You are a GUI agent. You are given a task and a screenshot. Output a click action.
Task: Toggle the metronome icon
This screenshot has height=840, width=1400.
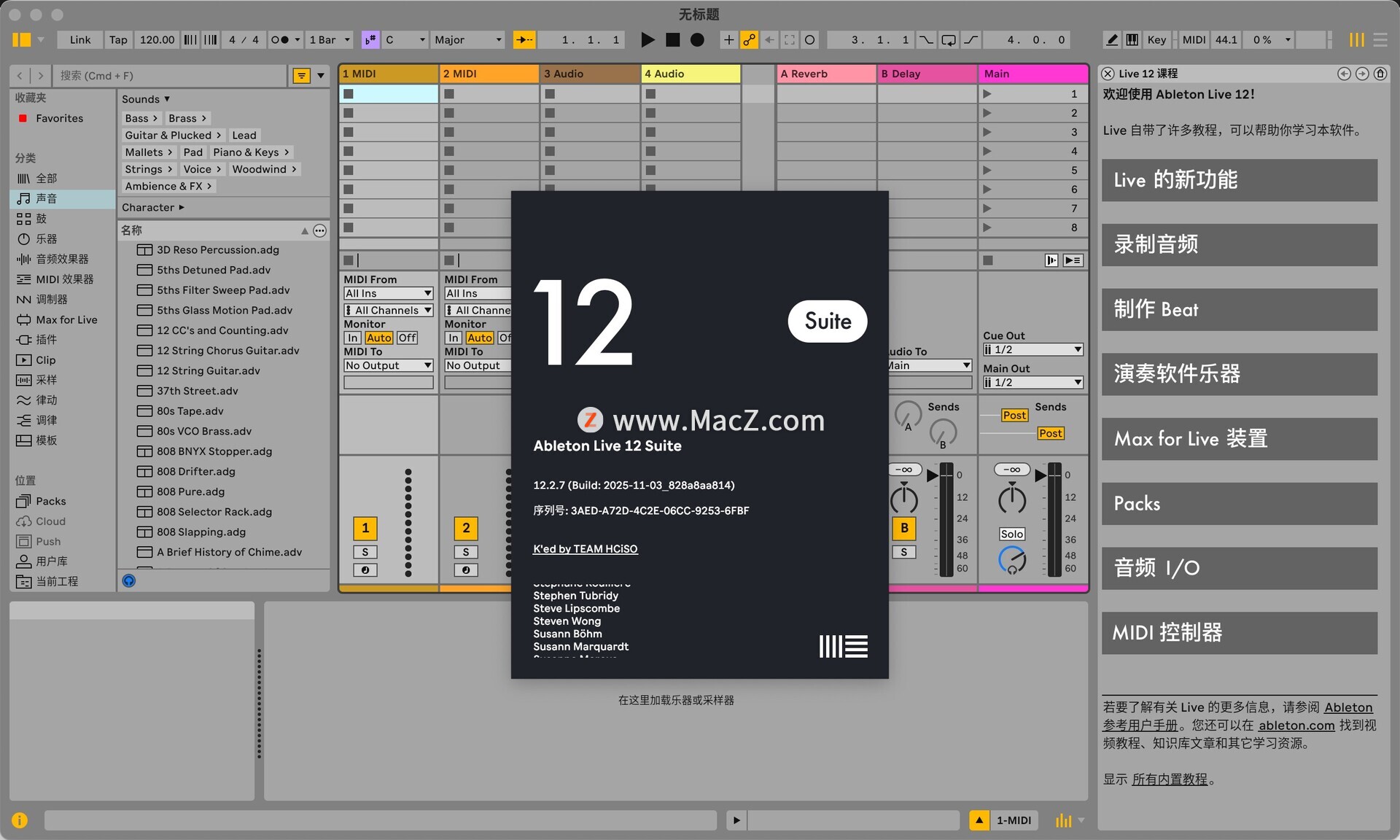pos(279,40)
